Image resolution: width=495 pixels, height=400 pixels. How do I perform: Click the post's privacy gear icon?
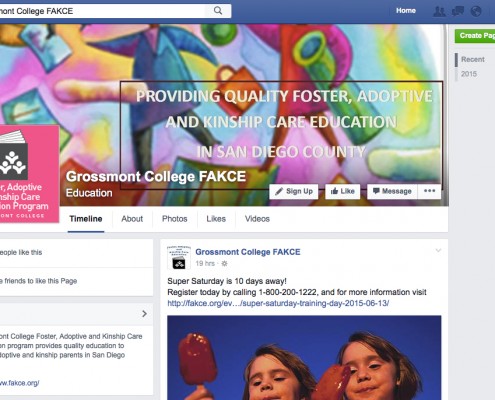(x=224, y=263)
